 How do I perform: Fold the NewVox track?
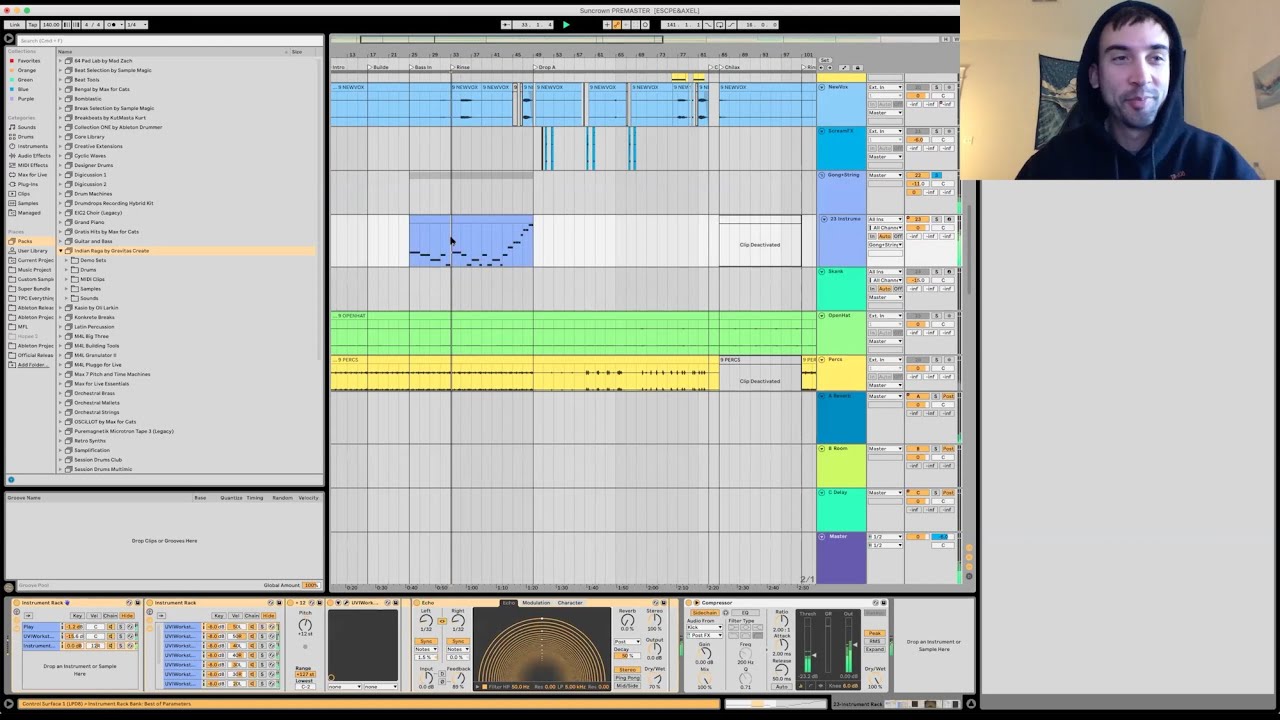(x=823, y=87)
